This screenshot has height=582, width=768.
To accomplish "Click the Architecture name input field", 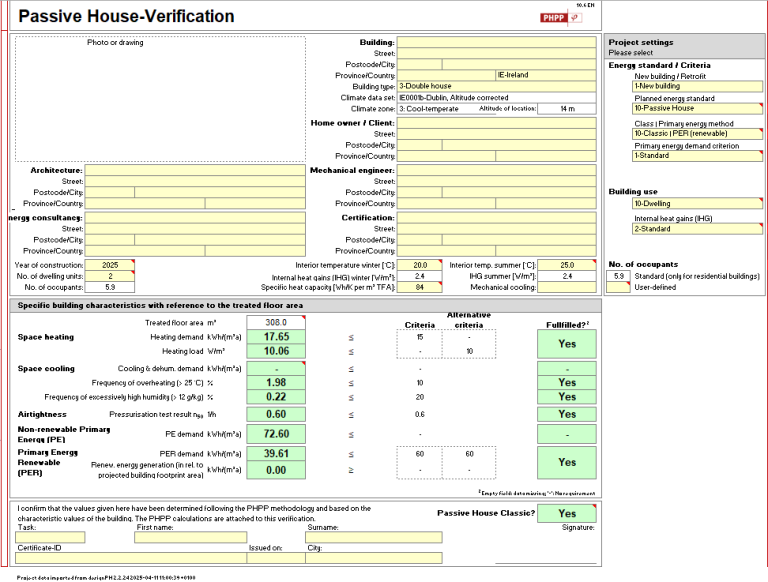I will pos(195,170).
